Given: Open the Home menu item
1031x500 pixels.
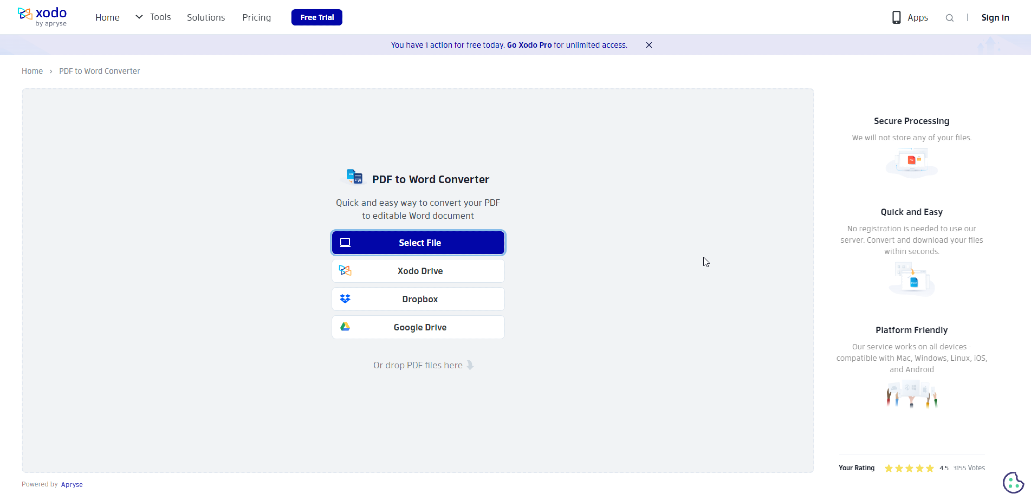Looking at the screenshot, I should [x=107, y=18].
